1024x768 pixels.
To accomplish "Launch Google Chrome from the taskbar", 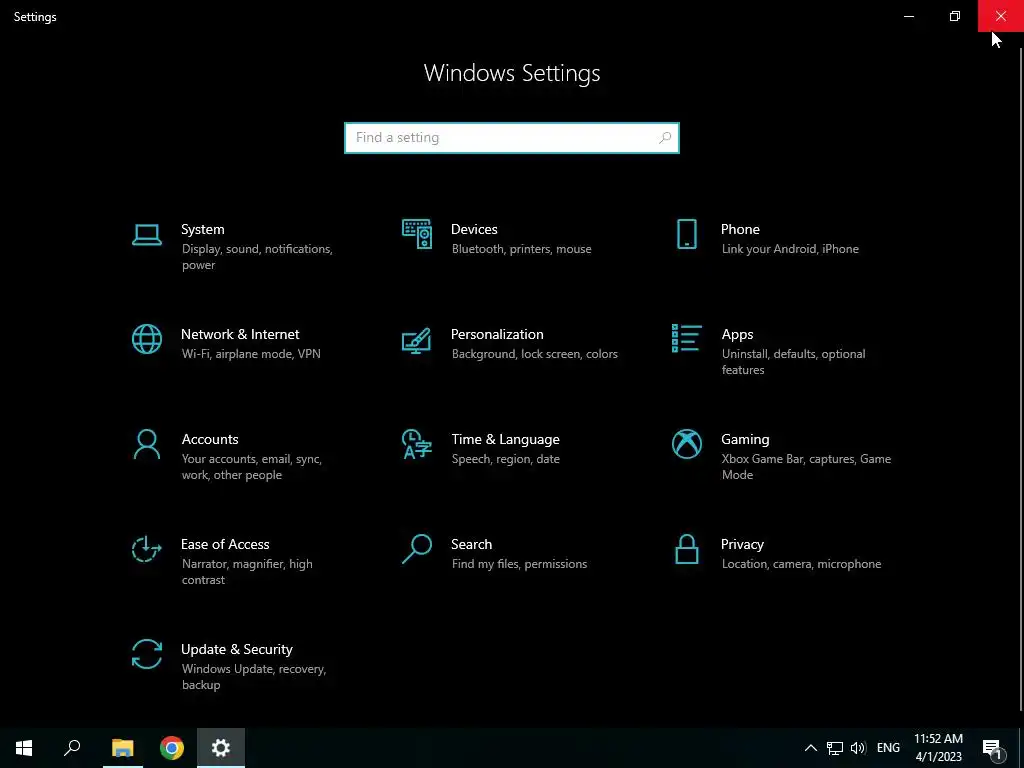I will (x=172, y=748).
